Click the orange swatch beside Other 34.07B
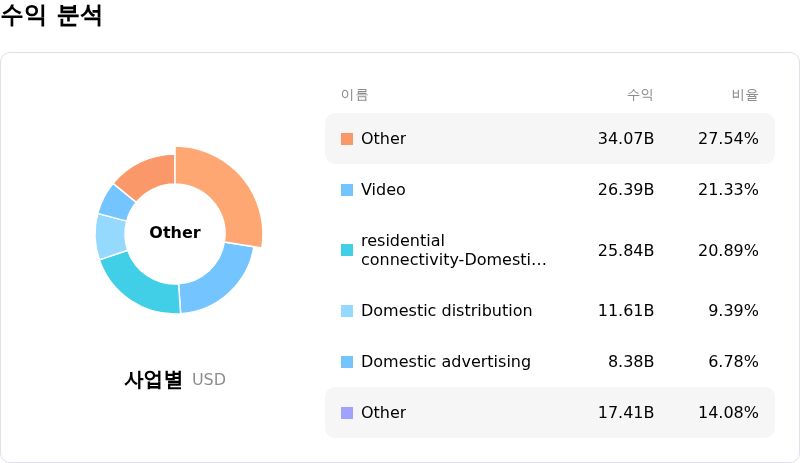This screenshot has width=800, height=463. pos(346,139)
